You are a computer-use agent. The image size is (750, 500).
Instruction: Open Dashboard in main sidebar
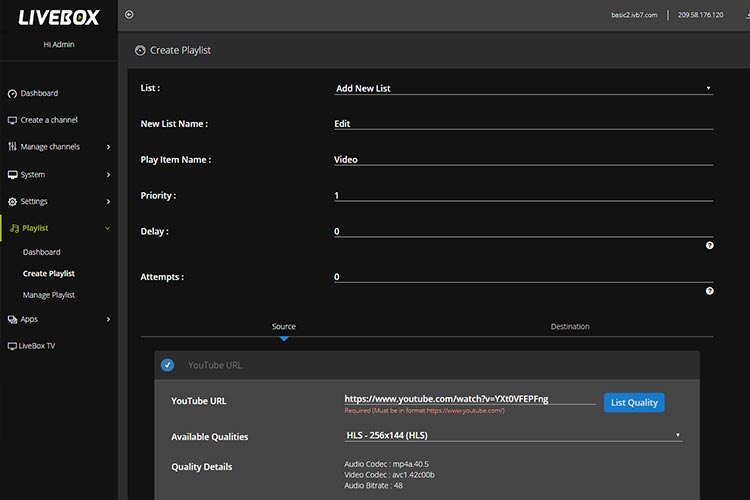(39, 93)
